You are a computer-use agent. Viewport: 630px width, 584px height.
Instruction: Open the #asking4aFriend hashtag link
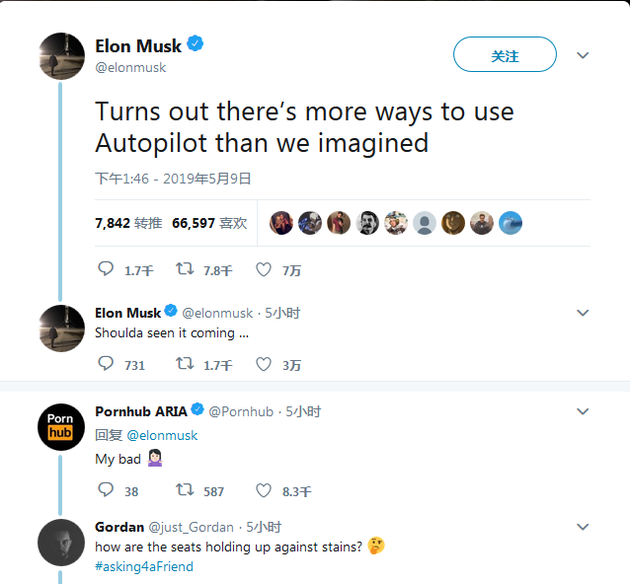[x=144, y=566]
